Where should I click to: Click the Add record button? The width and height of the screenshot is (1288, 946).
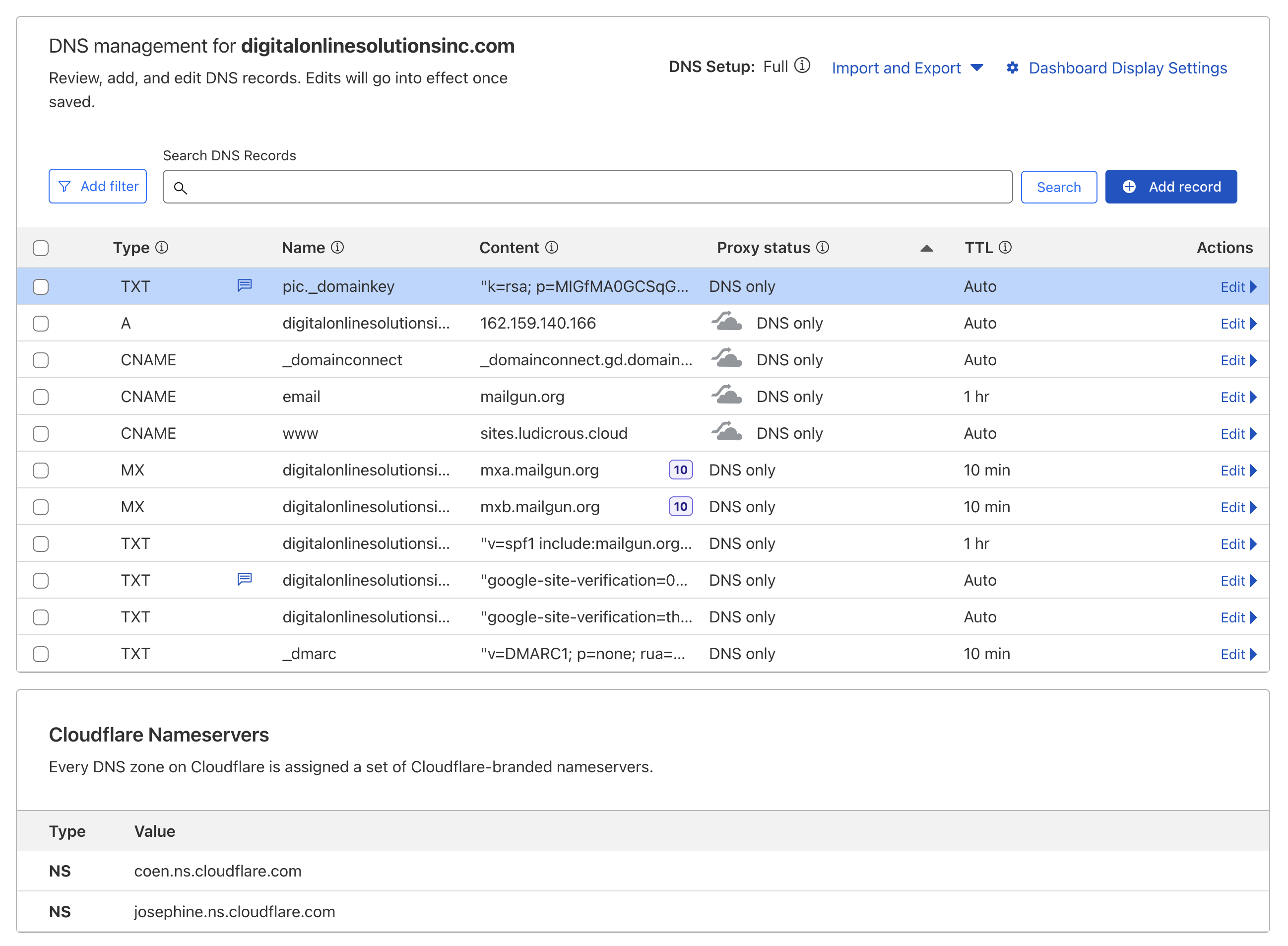click(1170, 187)
